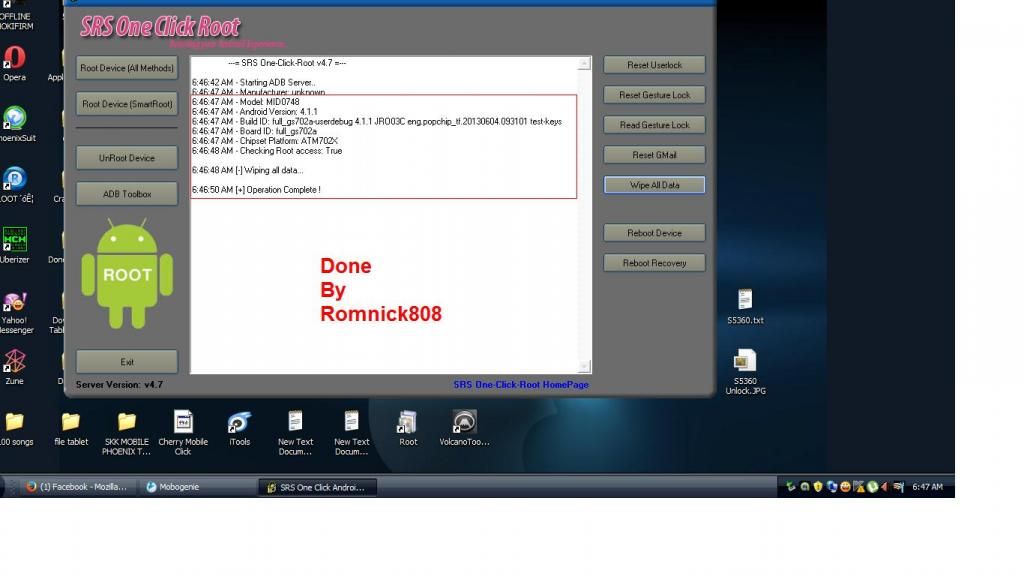The width and height of the screenshot is (1024, 575).
Task: Click the log scrollbar down arrow
Action: [584, 366]
